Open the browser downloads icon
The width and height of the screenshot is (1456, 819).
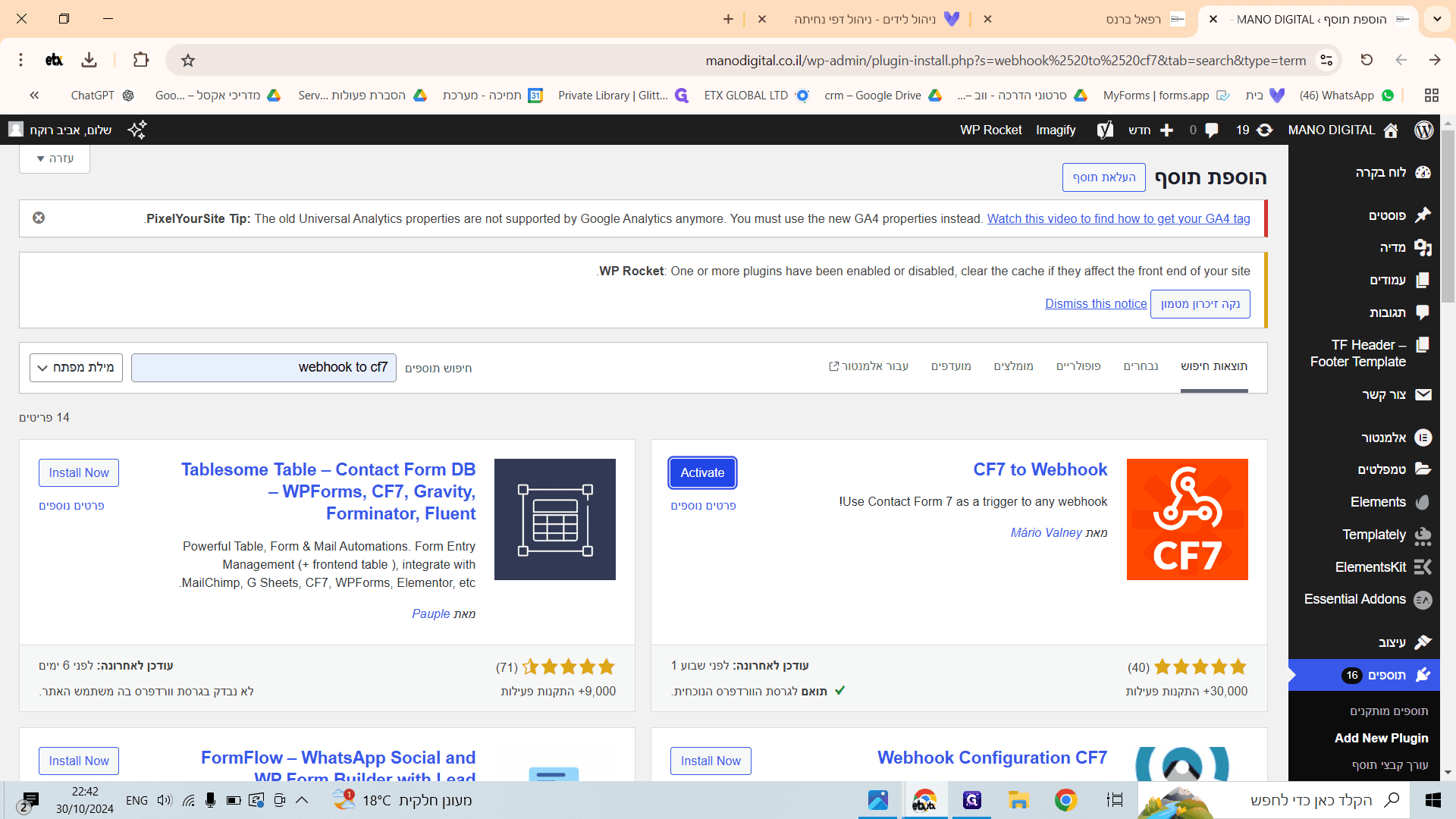[x=89, y=60]
